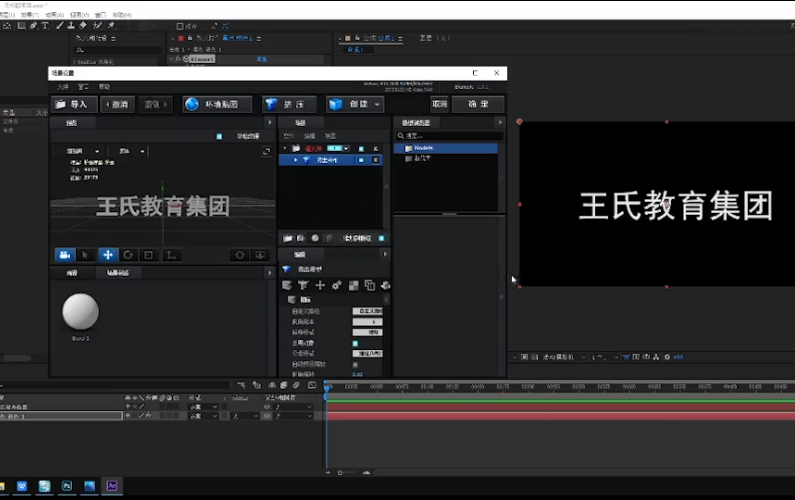The image size is (795, 500).
Task: Open the preview render mode dropdown
Action: [x=83, y=151]
